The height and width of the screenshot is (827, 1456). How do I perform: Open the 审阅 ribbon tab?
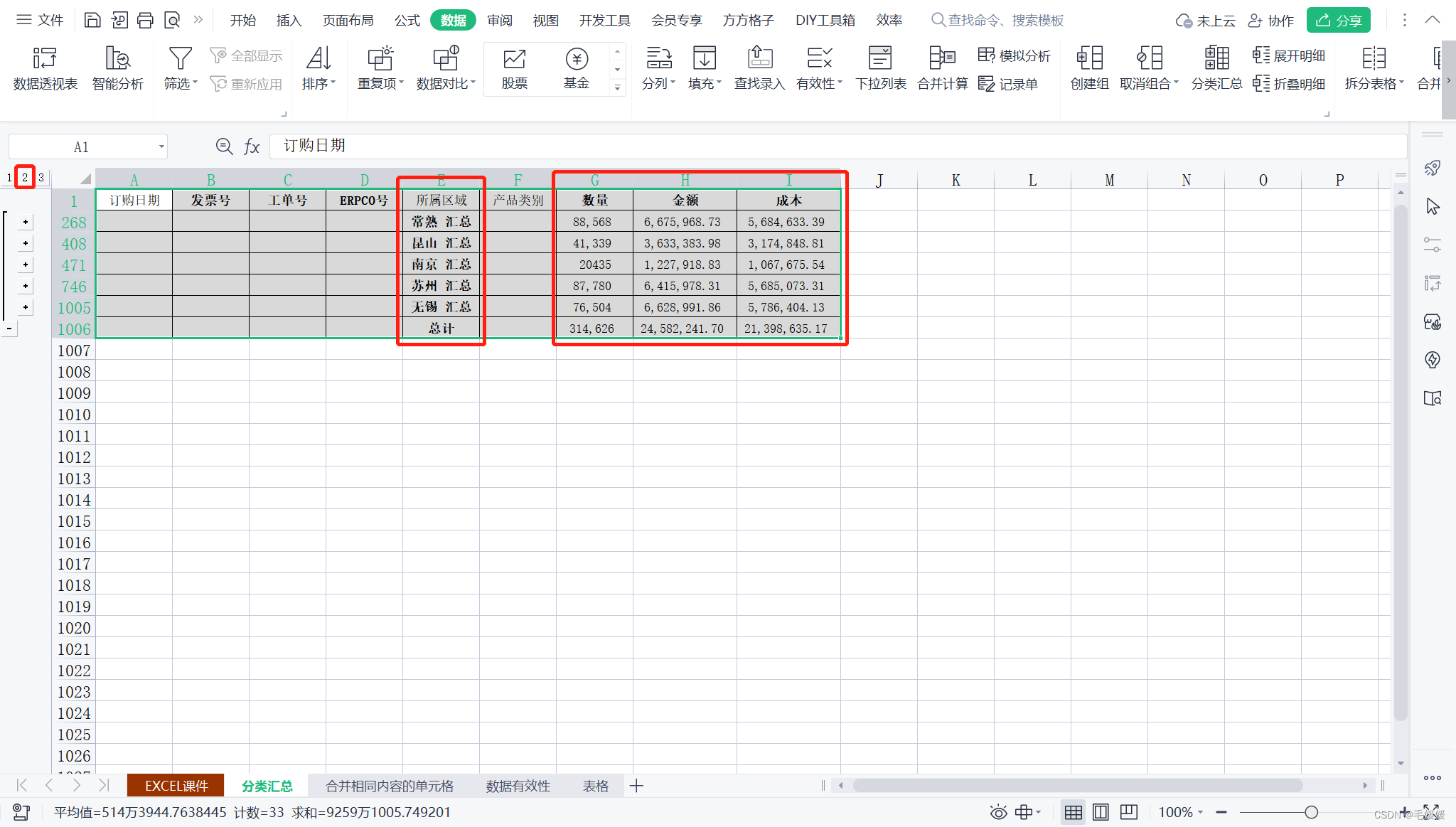pyautogui.click(x=500, y=20)
